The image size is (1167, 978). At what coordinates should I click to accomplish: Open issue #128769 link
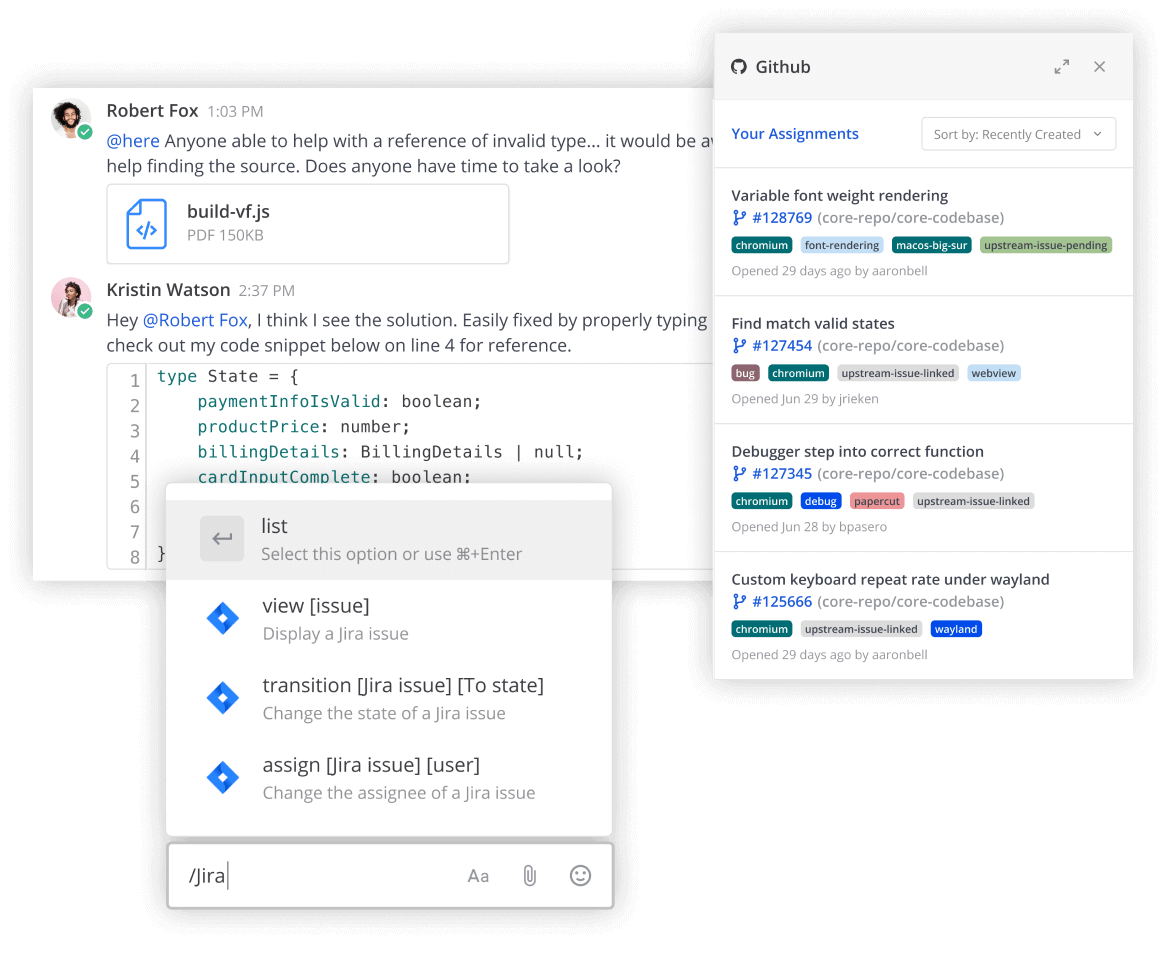[x=781, y=218]
